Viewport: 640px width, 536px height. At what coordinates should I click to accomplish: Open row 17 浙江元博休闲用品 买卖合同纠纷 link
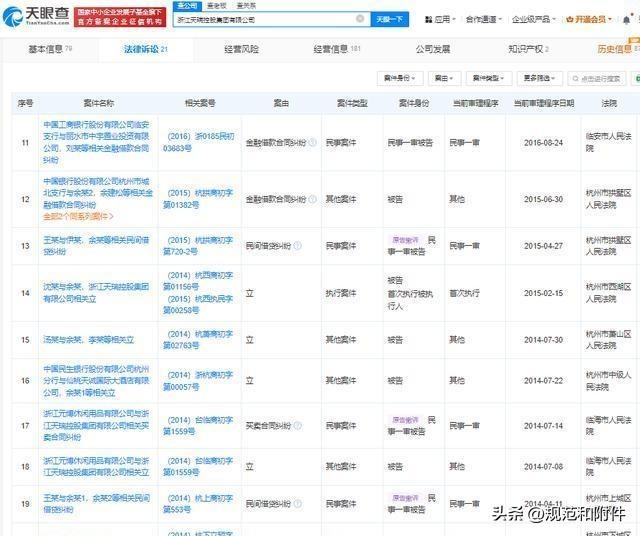coord(96,425)
